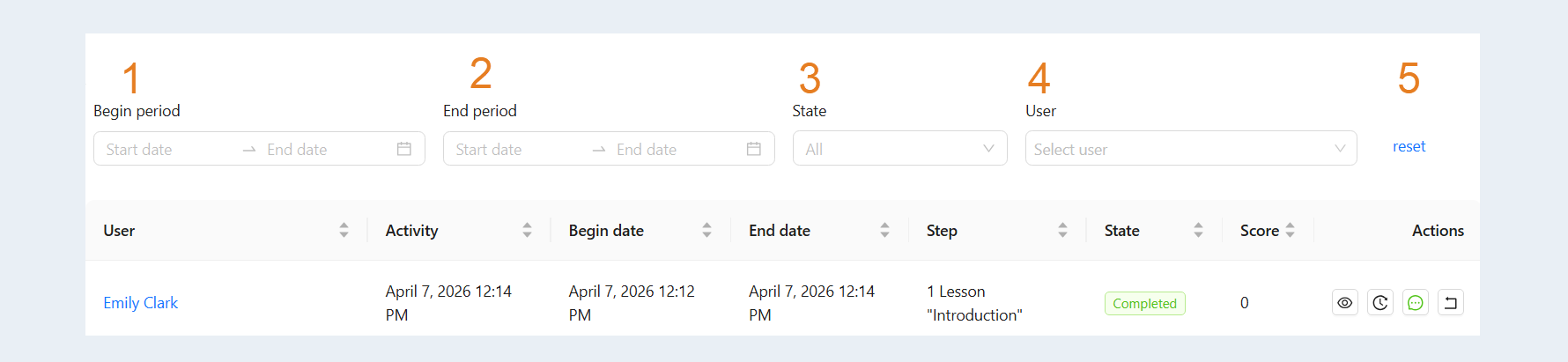
Task: Click the return arrow icon in Actions
Action: [x=1450, y=303]
